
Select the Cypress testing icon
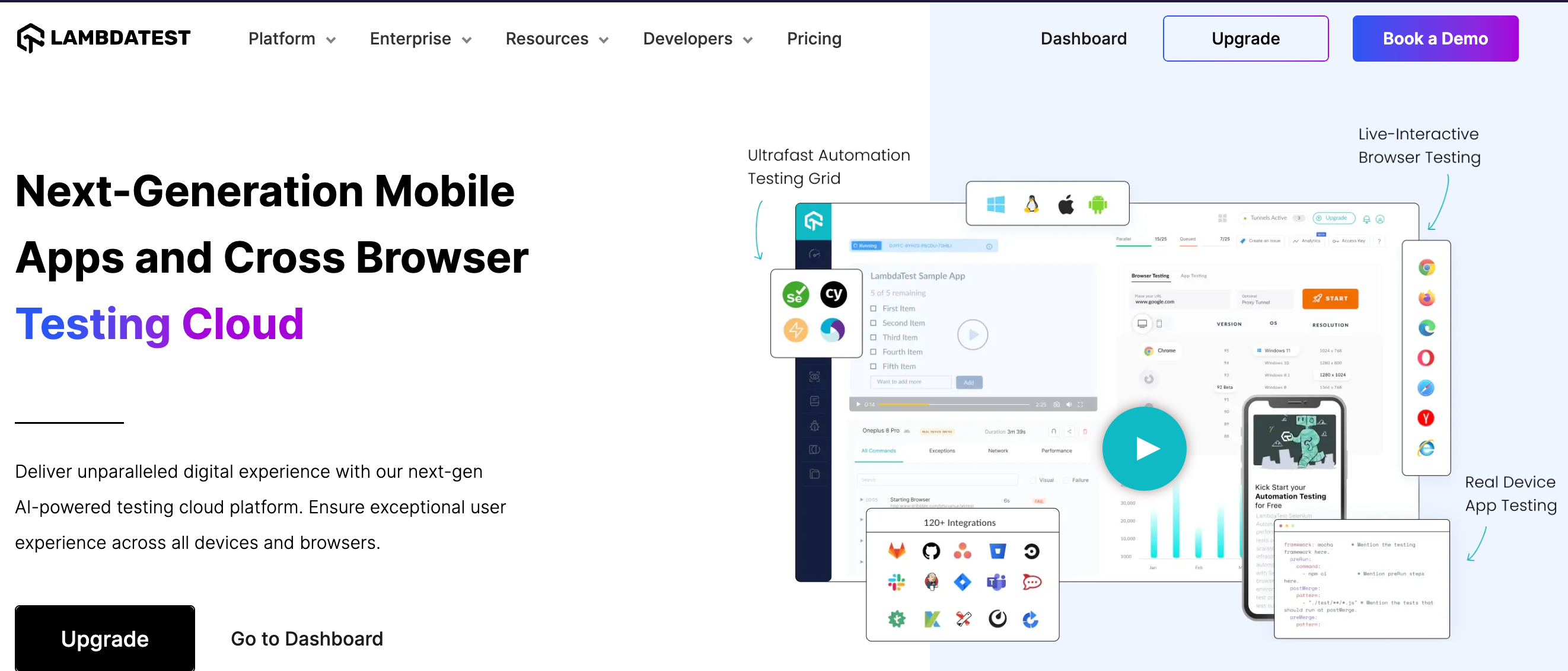(x=832, y=294)
